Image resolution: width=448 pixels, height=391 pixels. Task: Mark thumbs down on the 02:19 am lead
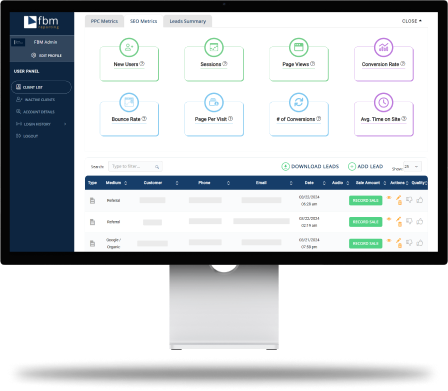(409, 221)
